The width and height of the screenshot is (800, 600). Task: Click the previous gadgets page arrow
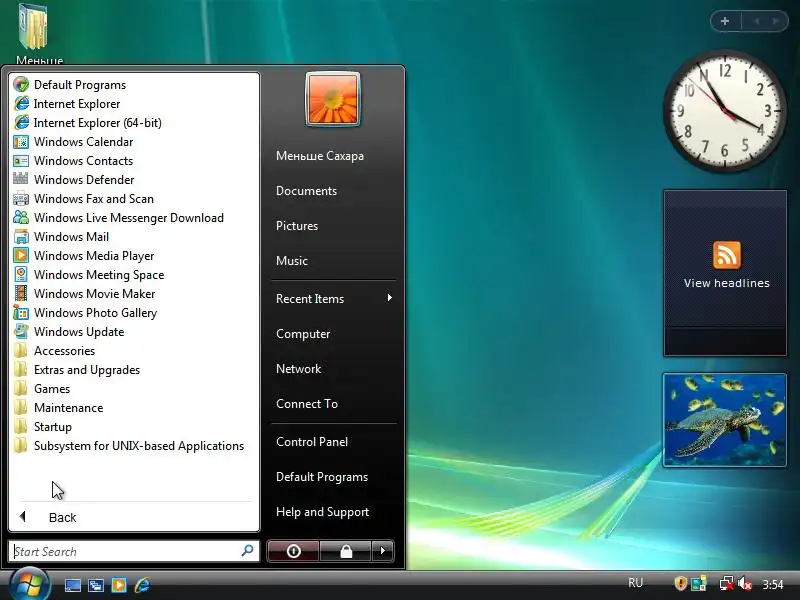pos(756,21)
